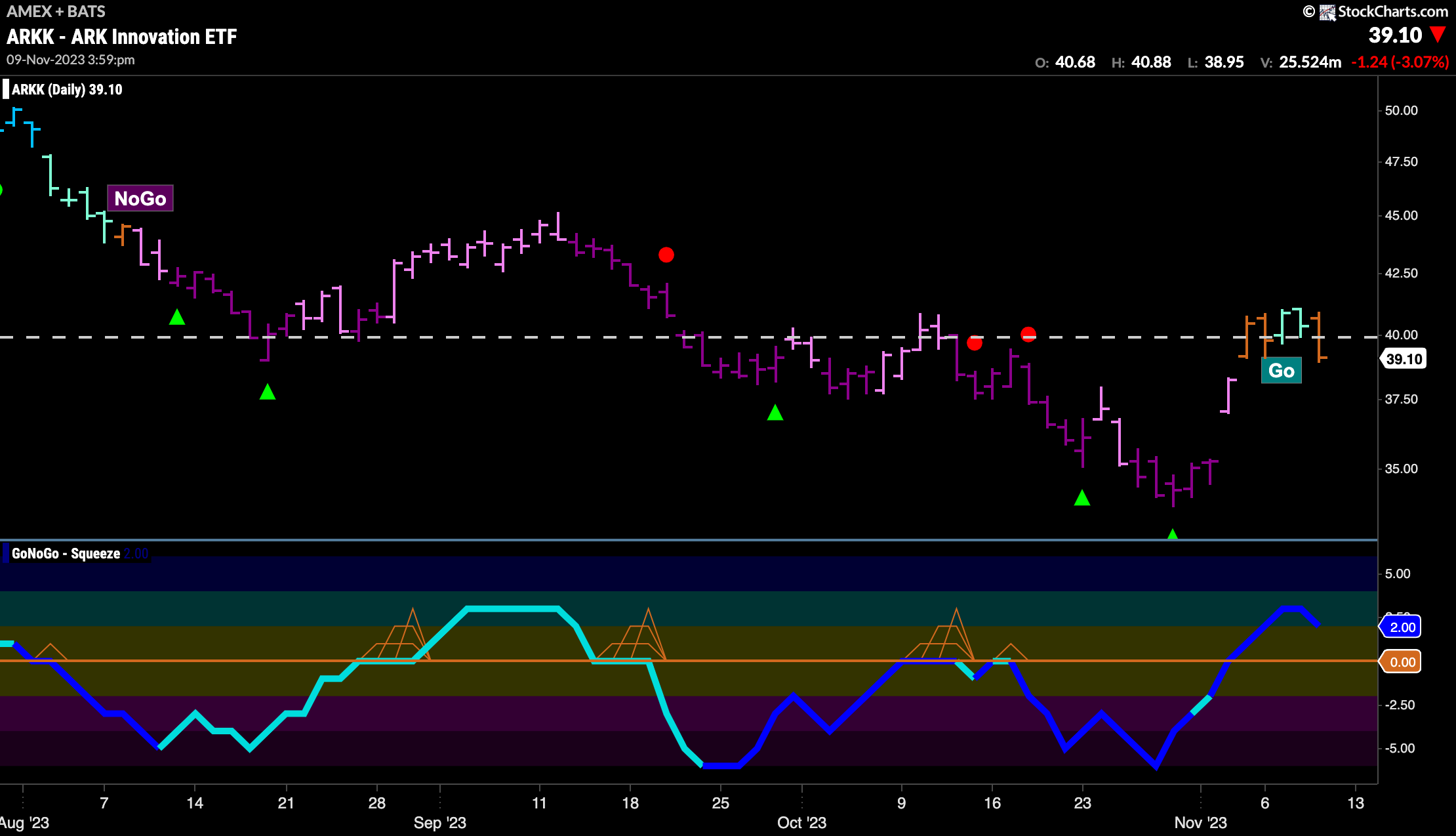This screenshot has height=836, width=1456.
Task: Click the green triangle marker near August 14
Action: [x=177, y=317]
